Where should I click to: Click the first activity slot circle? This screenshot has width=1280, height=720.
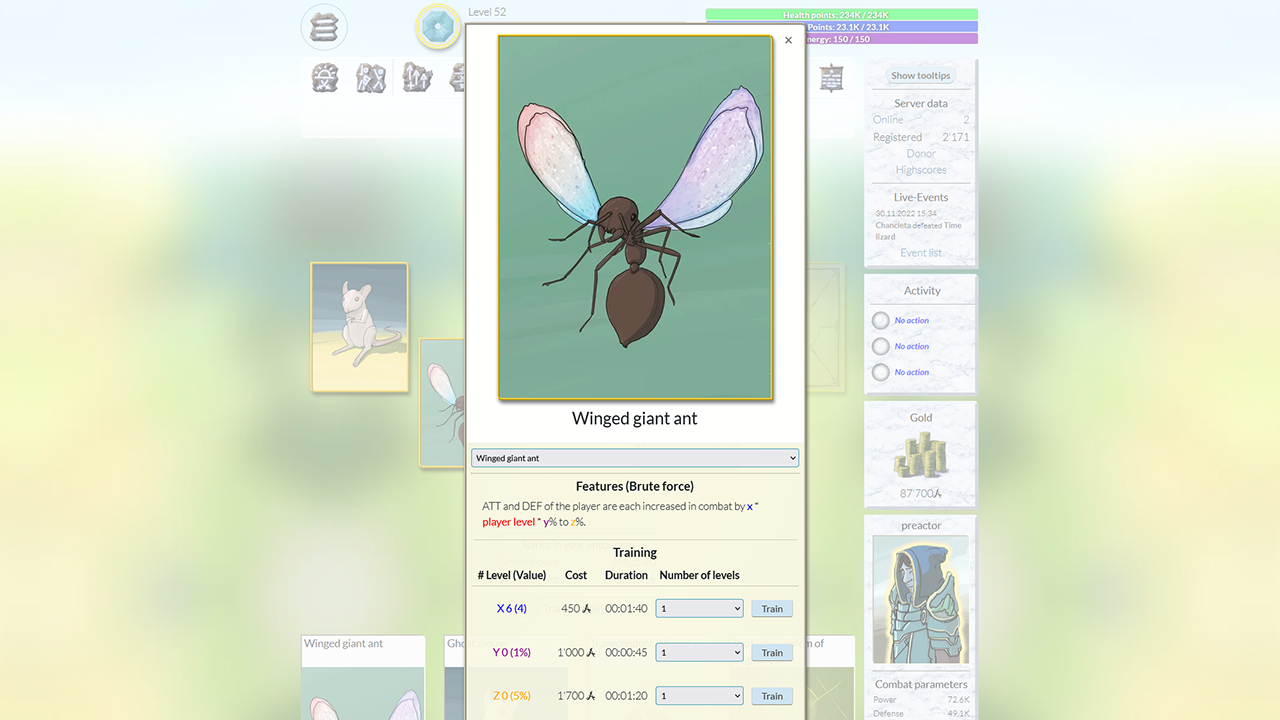(x=880, y=321)
